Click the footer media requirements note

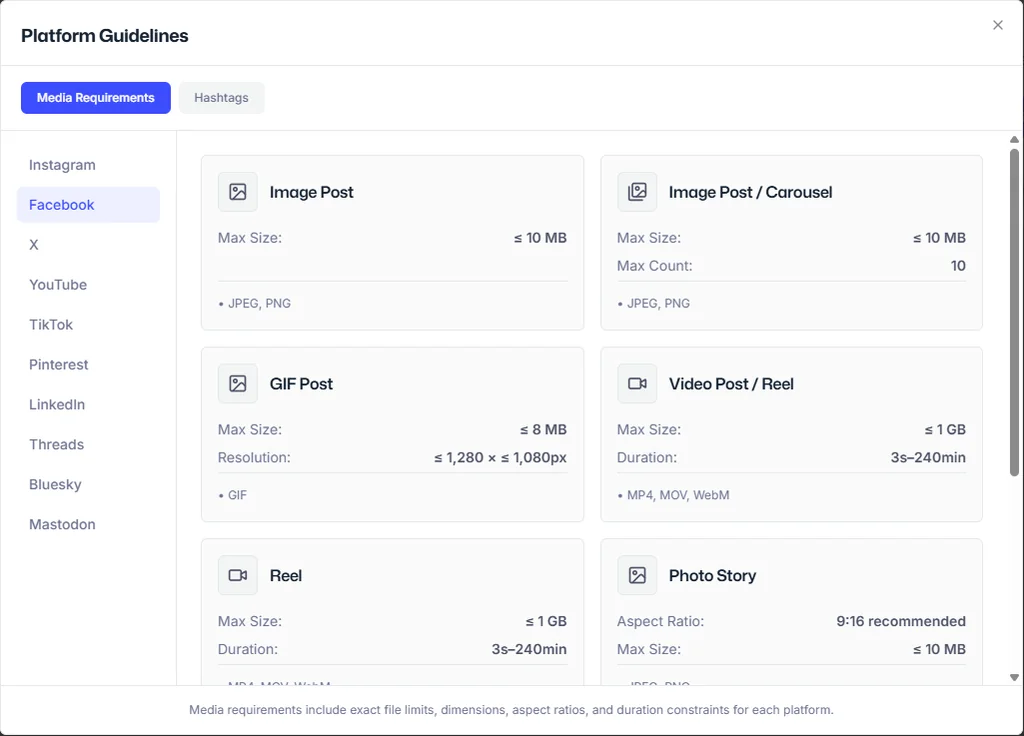[511, 710]
